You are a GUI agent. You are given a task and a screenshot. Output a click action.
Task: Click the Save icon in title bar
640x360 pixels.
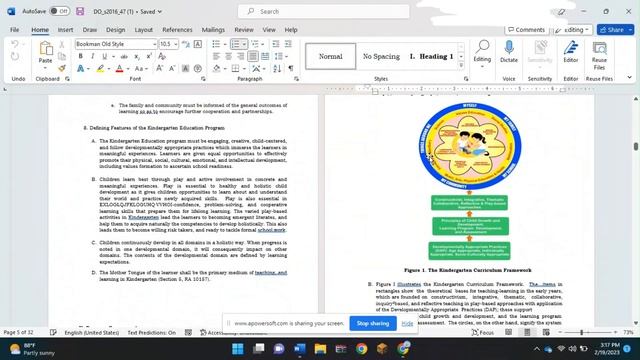(x=80, y=11)
